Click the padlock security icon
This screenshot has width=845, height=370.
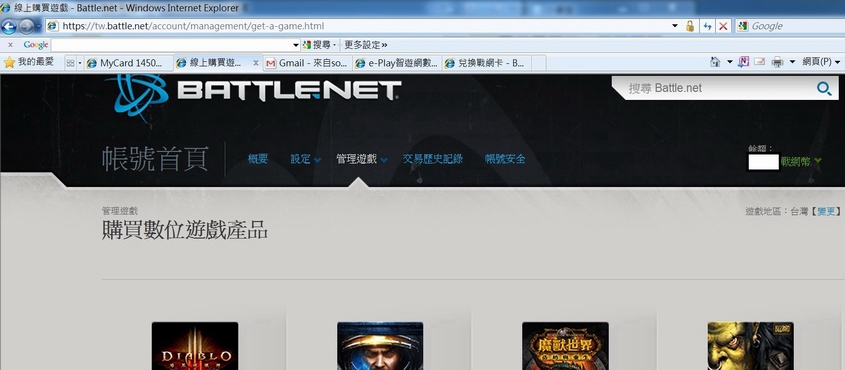coord(690,26)
